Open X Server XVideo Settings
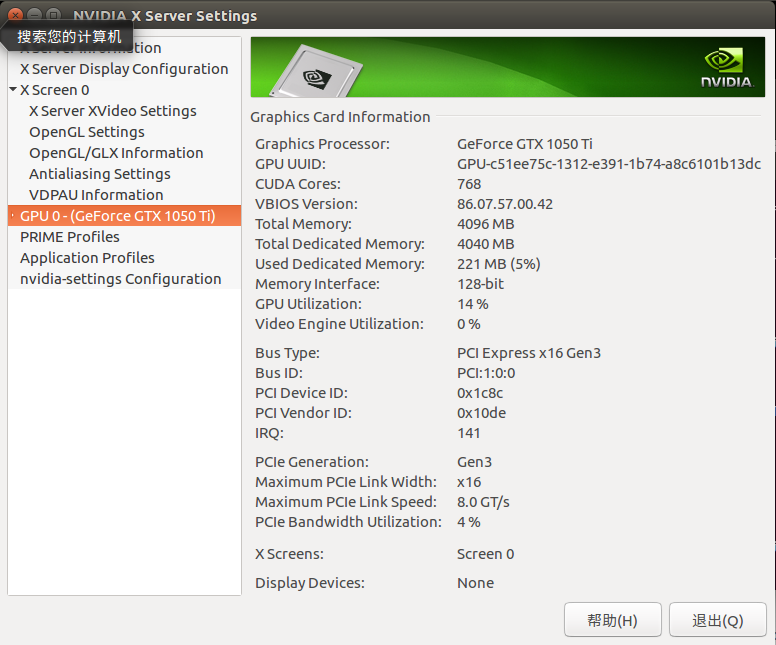Image resolution: width=776 pixels, height=645 pixels. (x=112, y=111)
